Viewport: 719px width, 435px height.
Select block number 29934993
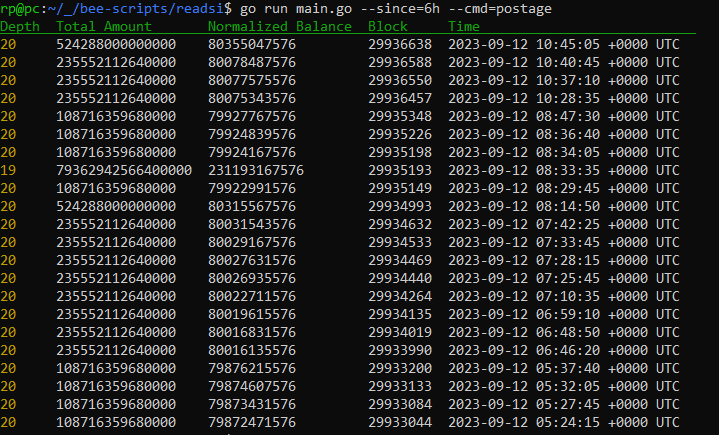[x=400, y=206]
